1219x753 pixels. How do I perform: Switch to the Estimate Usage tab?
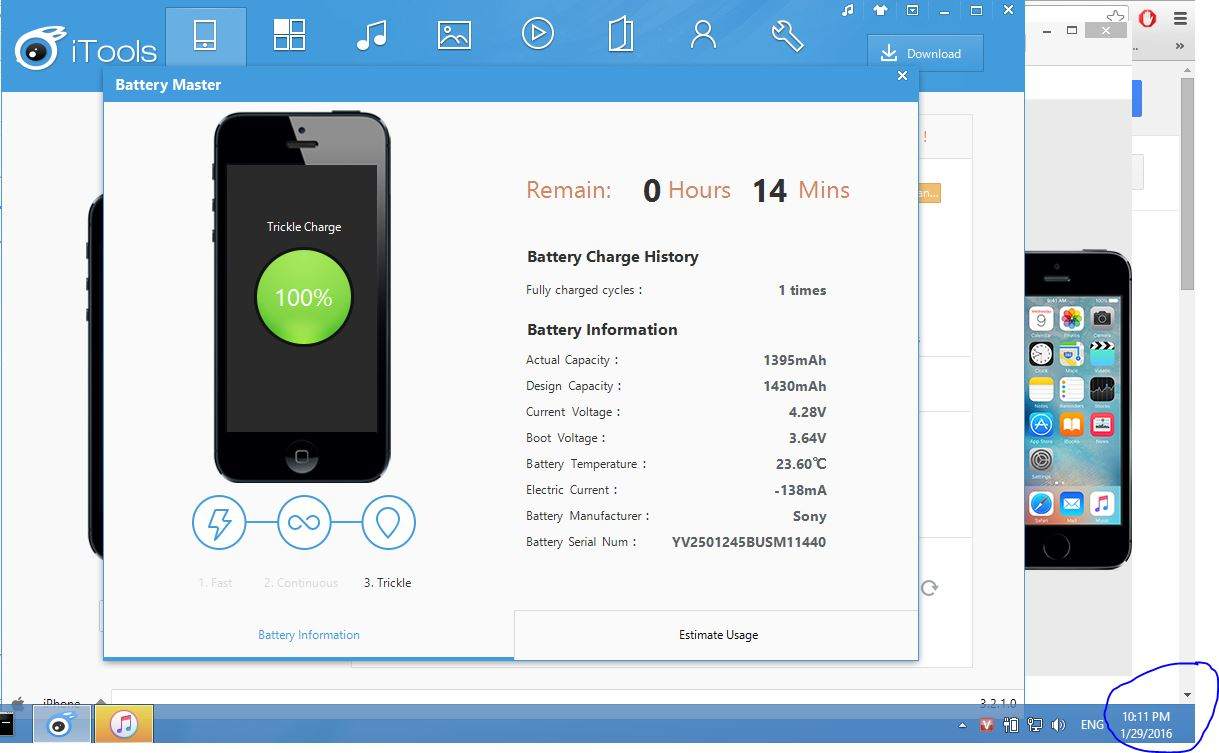(718, 635)
